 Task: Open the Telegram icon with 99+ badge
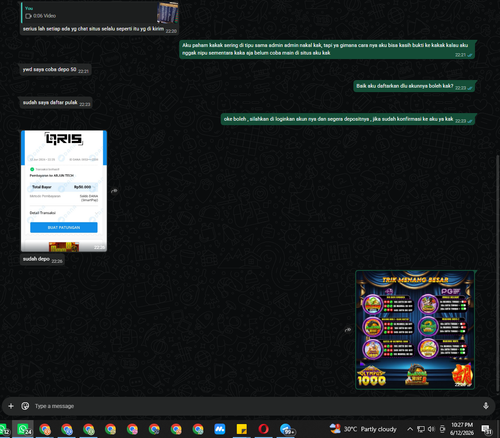(x=286, y=429)
